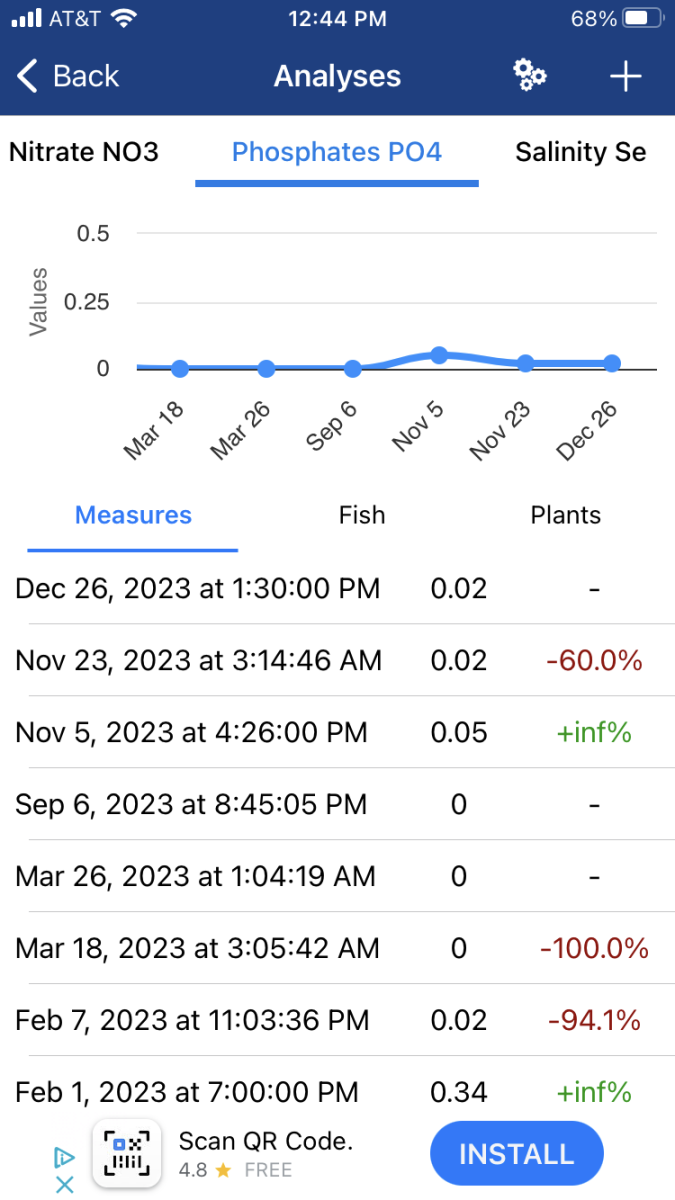This screenshot has height=1200, width=675.
Task: Tap the Back chevron arrow
Action: click(28, 76)
